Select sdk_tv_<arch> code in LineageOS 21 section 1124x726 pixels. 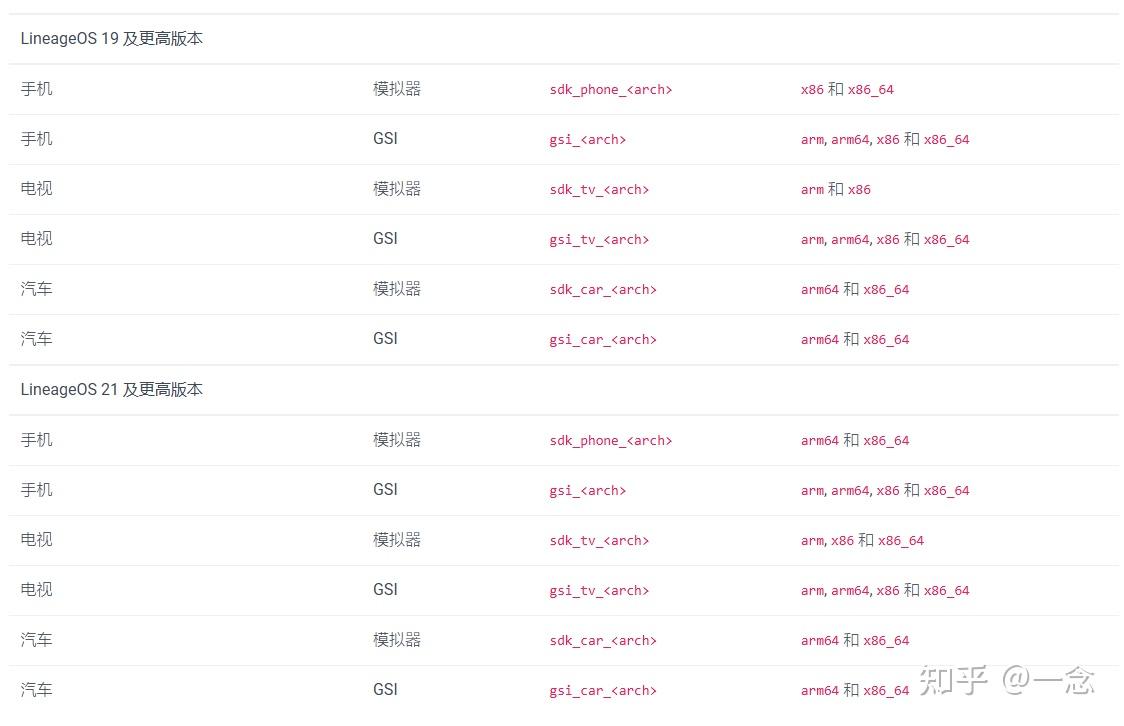point(599,541)
